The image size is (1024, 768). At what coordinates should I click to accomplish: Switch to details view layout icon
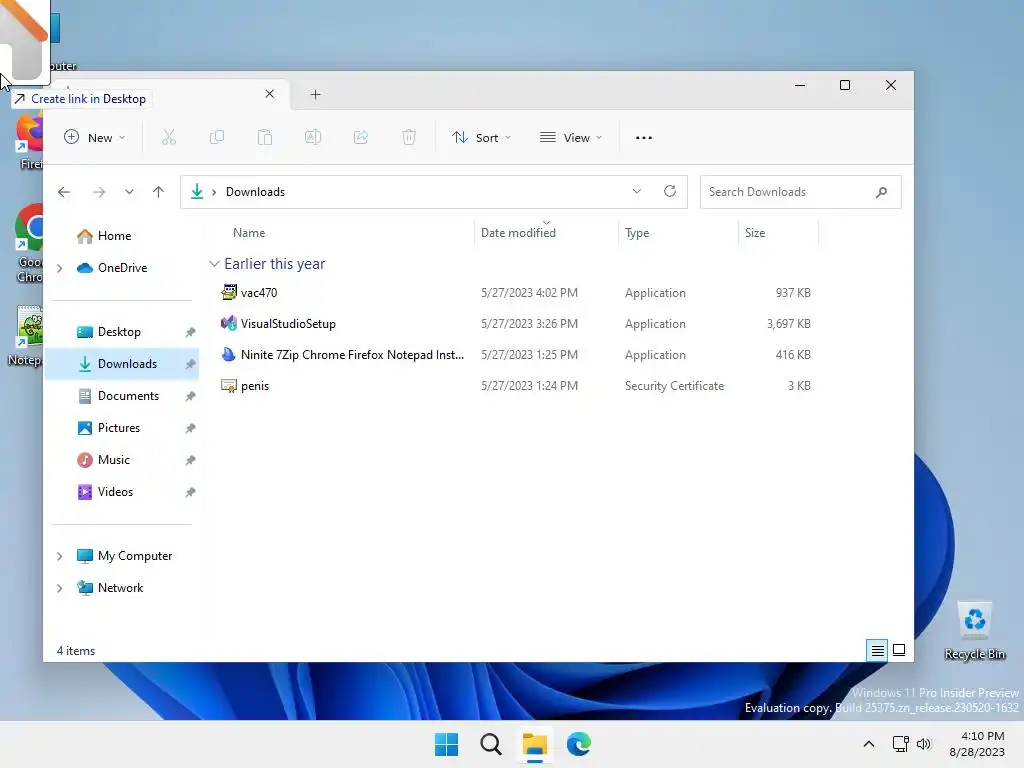click(877, 650)
